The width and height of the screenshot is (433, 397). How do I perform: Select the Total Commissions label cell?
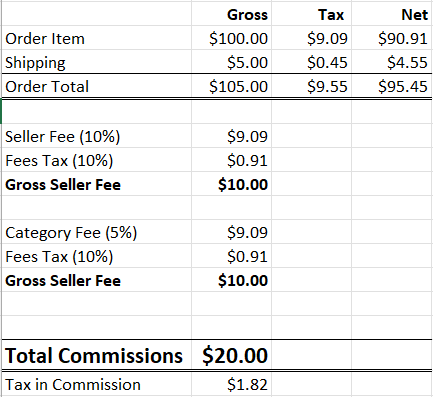pos(97,355)
